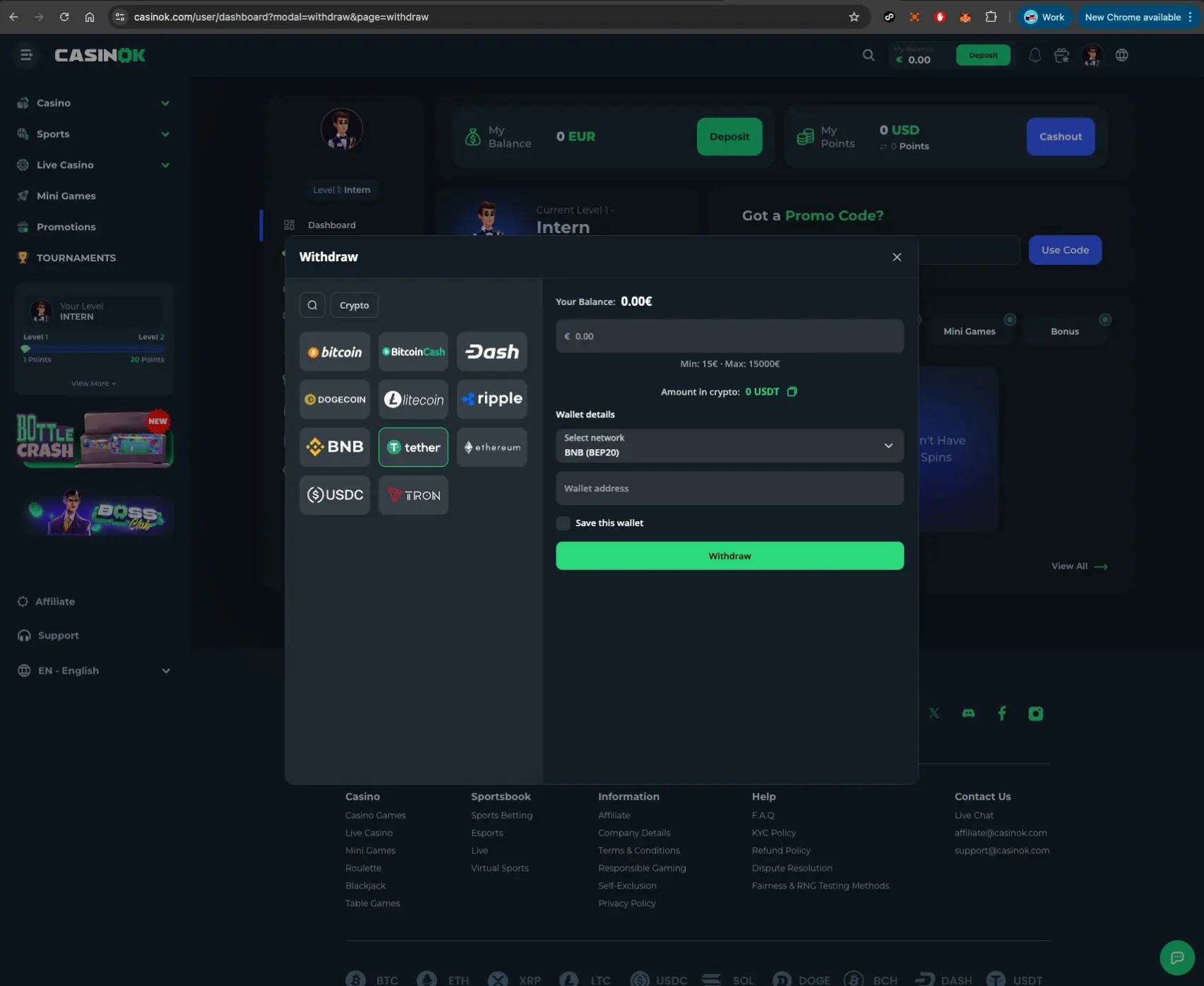Open the gift rewards icon in header

(x=1061, y=55)
